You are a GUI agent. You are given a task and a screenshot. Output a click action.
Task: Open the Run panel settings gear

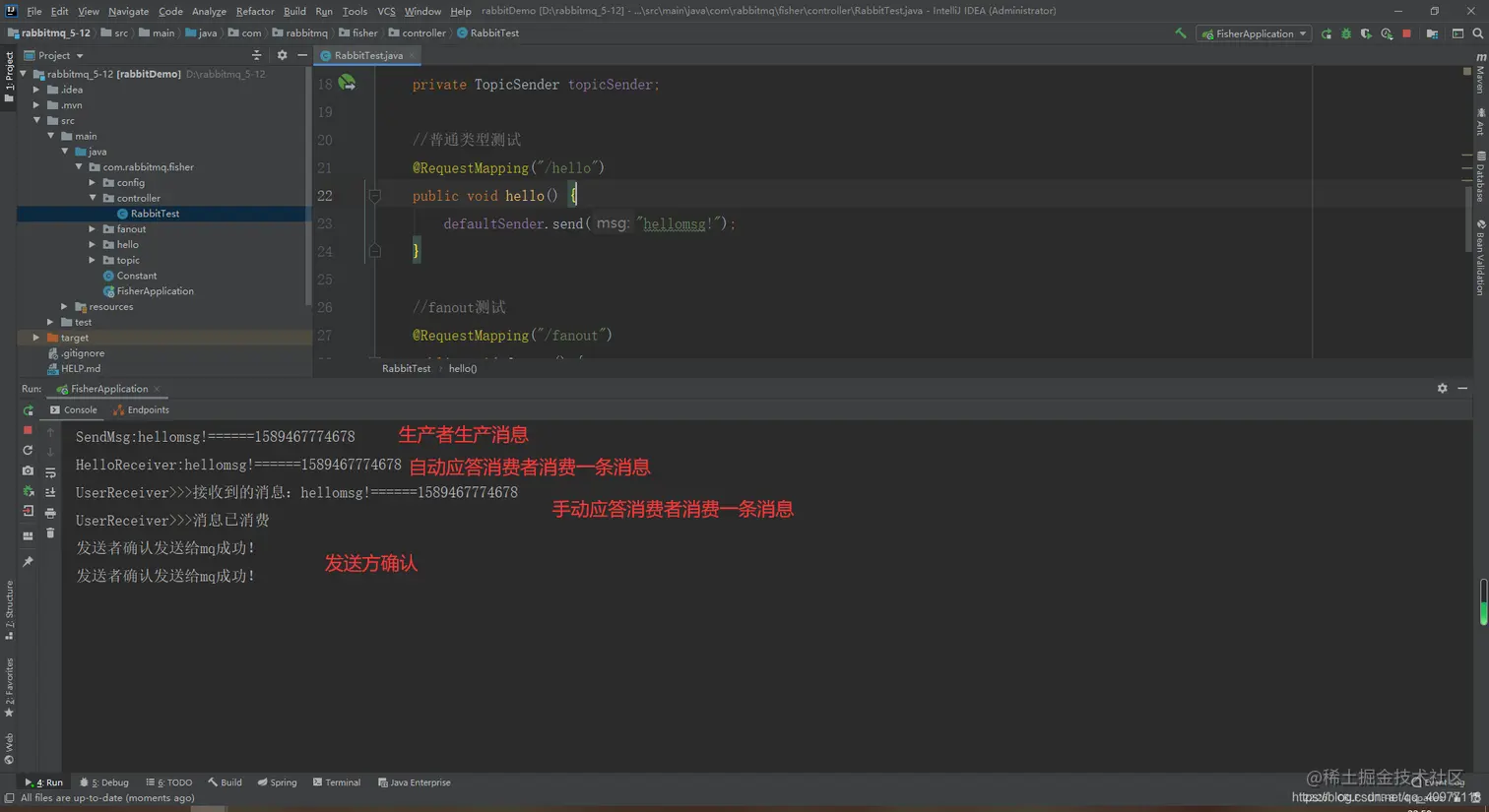point(1442,389)
